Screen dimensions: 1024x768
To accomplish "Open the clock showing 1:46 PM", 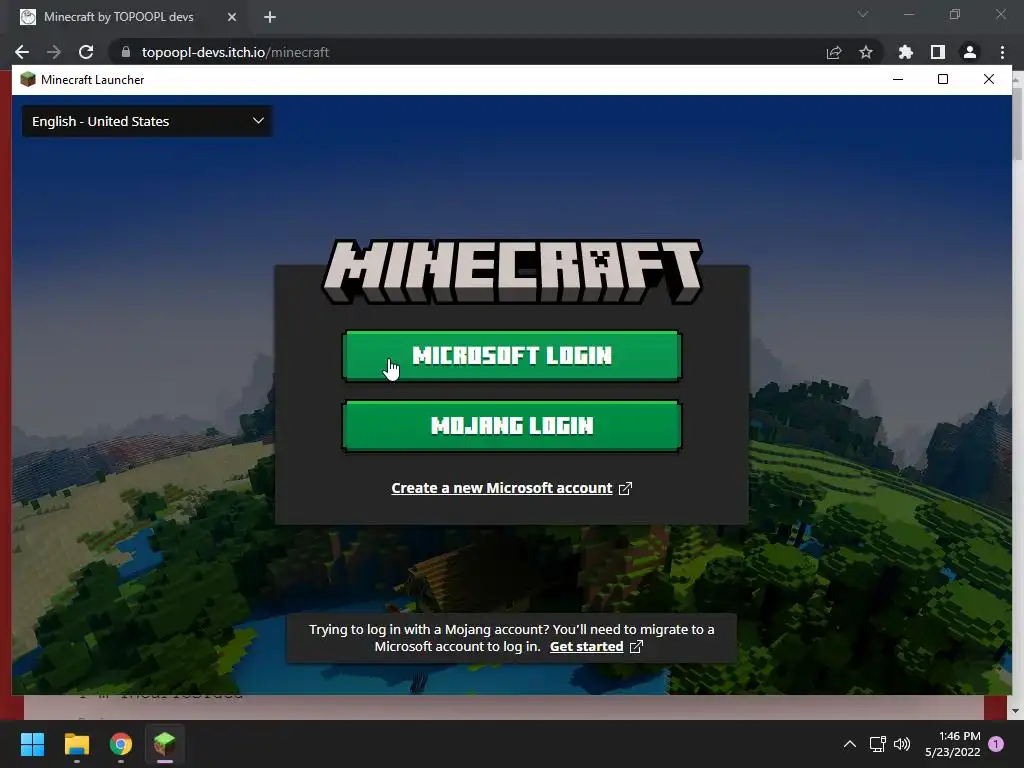I will 953,744.
